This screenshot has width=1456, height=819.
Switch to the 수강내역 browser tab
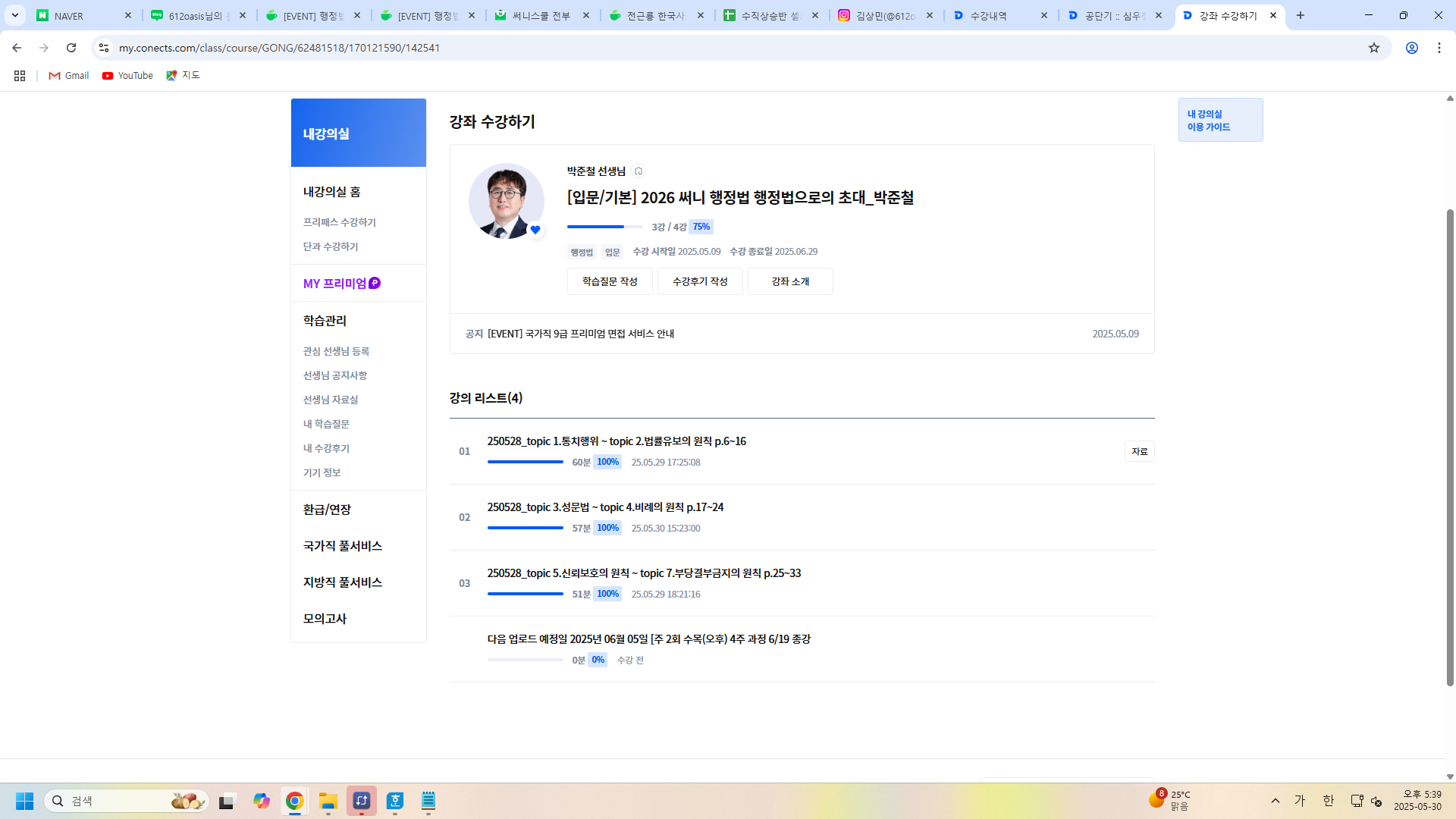pyautogui.click(x=989, y=16)
